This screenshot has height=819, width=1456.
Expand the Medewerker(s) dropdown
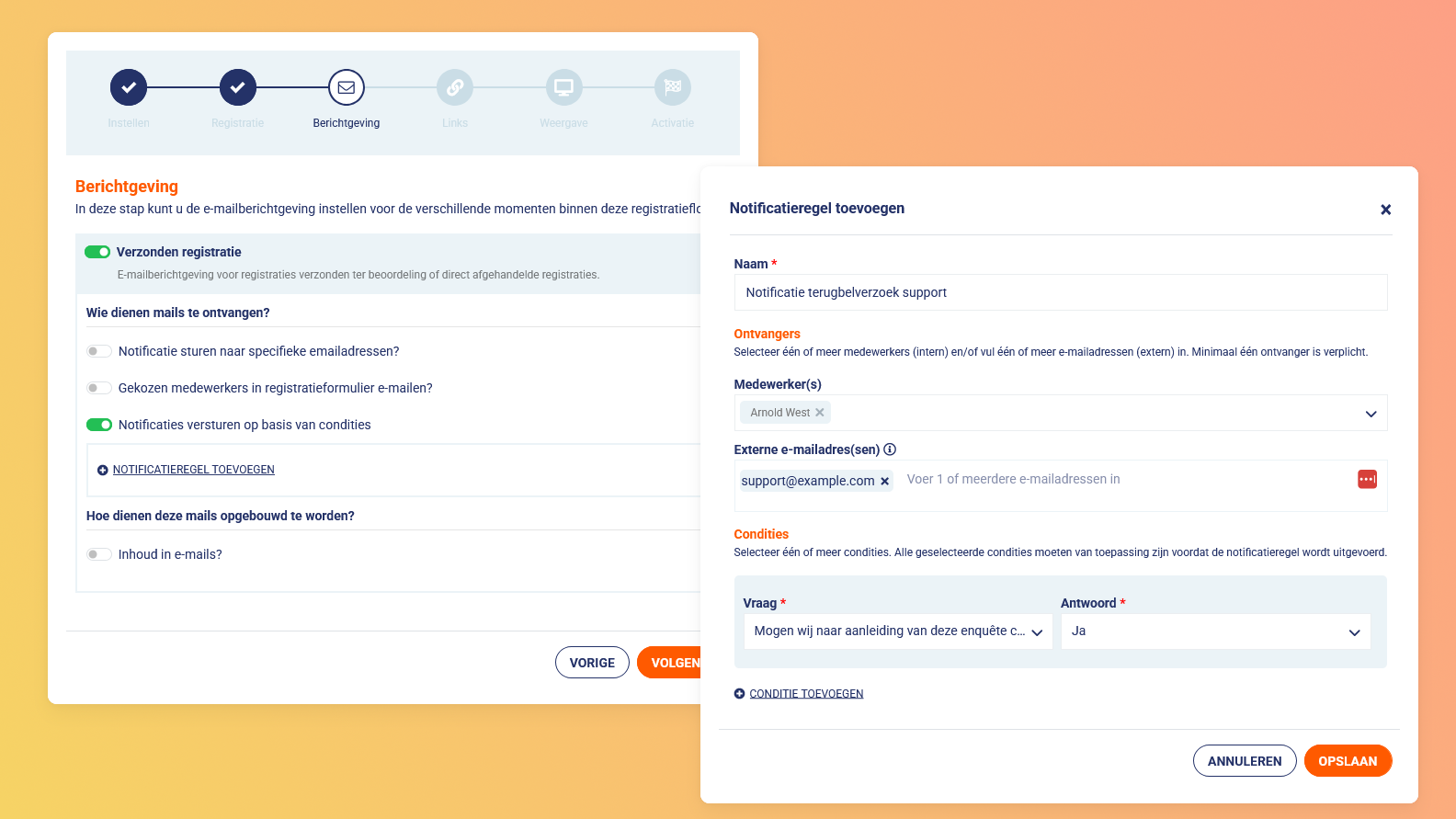(1371, 414)
